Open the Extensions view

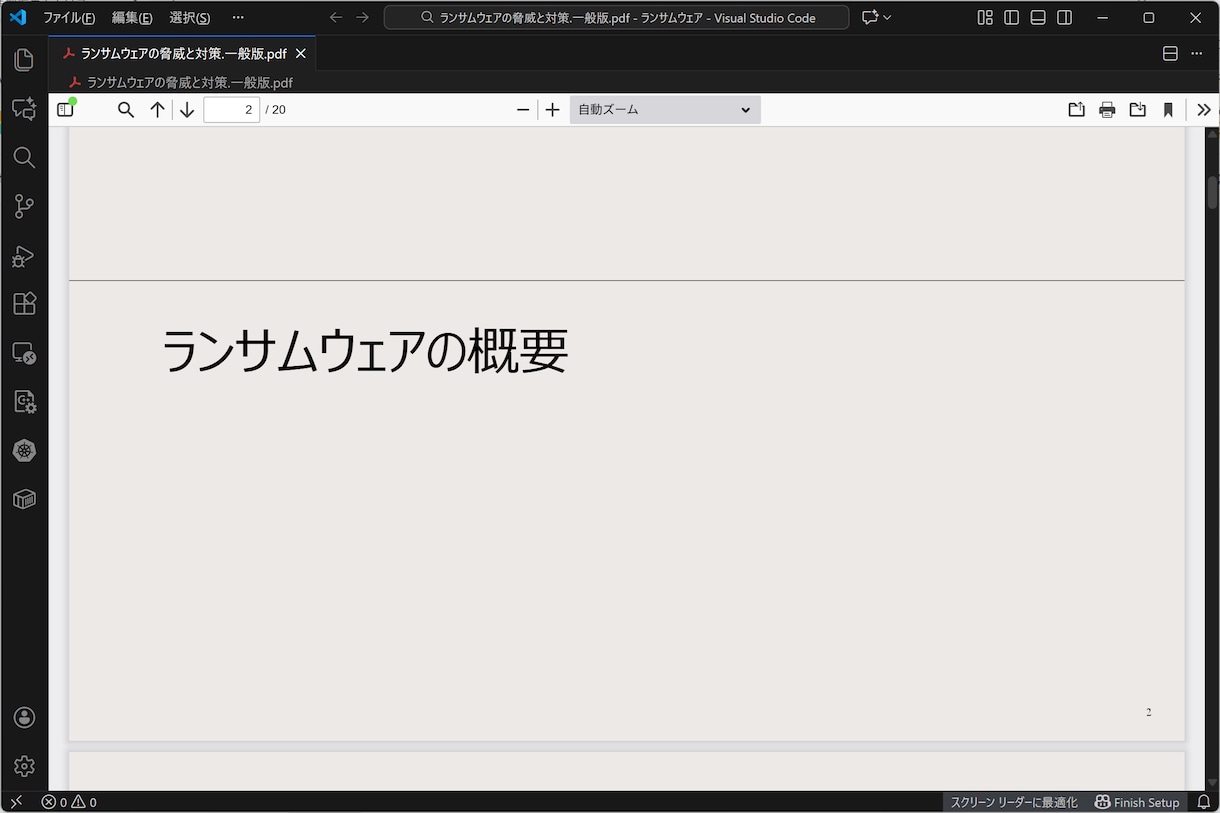(24, 304)
